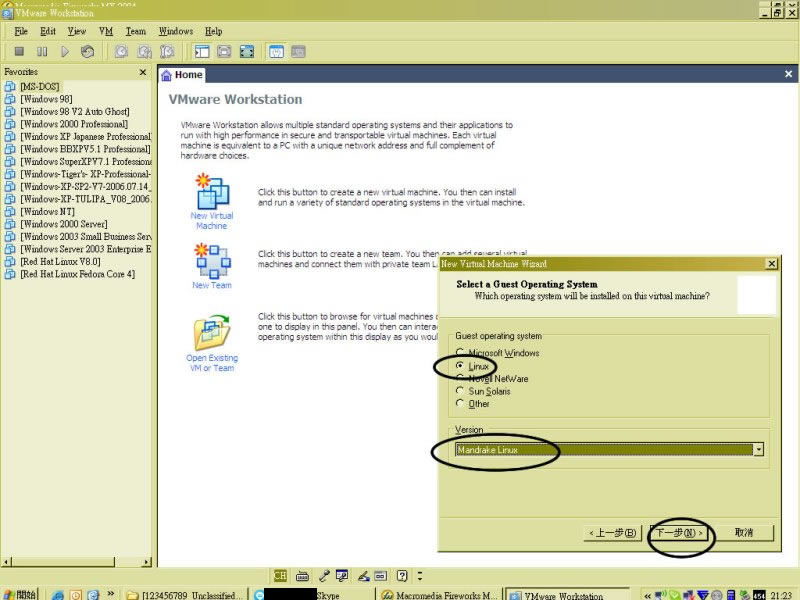This screenshot has height=600, width=800.
Task: Open the Version dropdown showing Mandrake Linux
Action: (x=609, y=449)
